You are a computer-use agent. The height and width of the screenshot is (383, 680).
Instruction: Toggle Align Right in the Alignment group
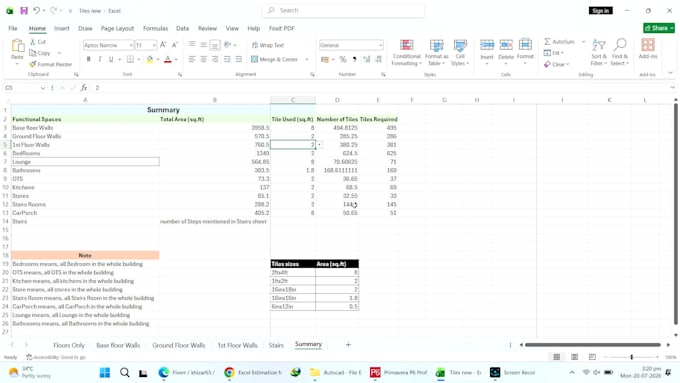tap(215, 59)
